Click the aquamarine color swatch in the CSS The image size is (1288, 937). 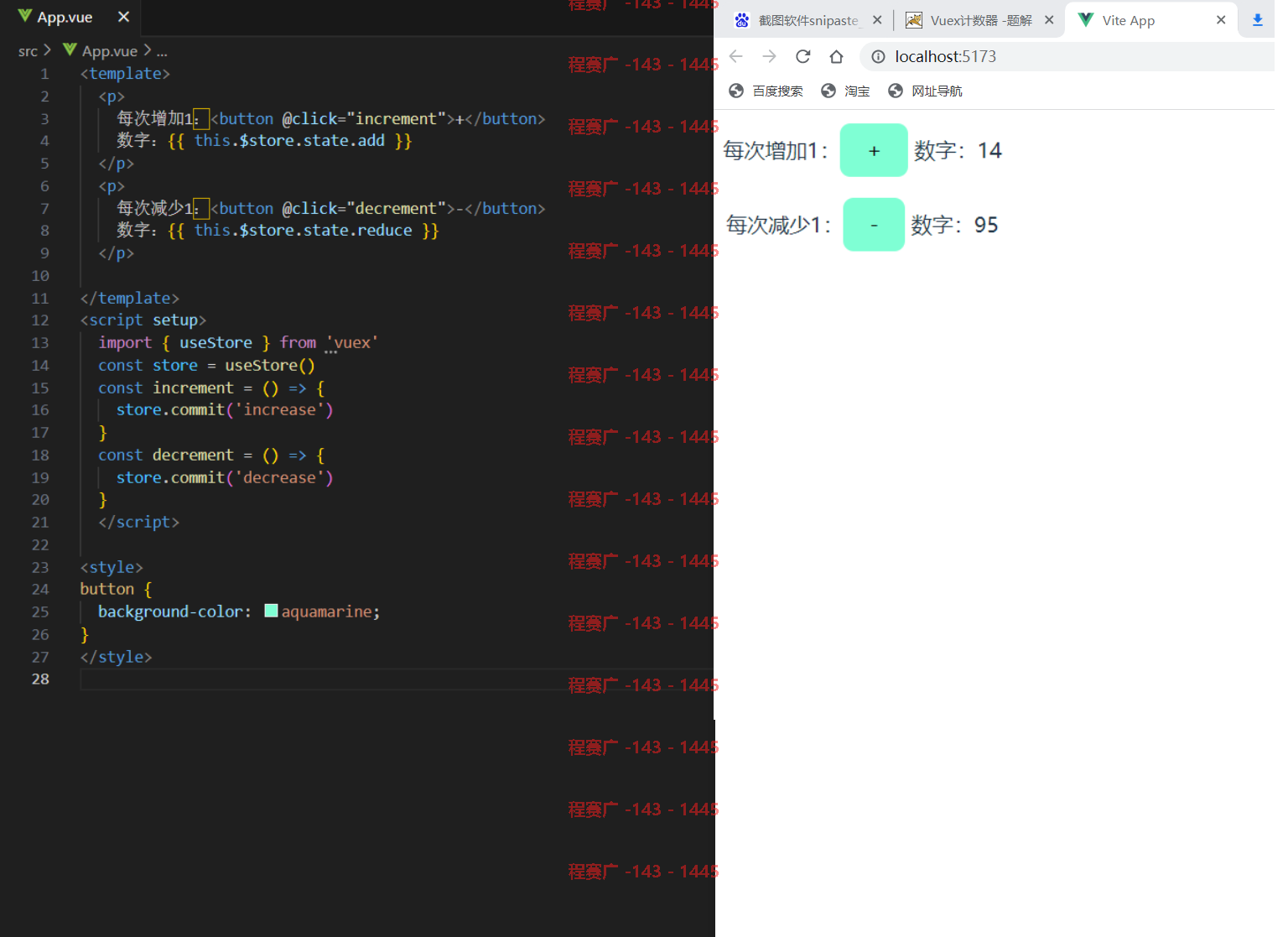271,611
